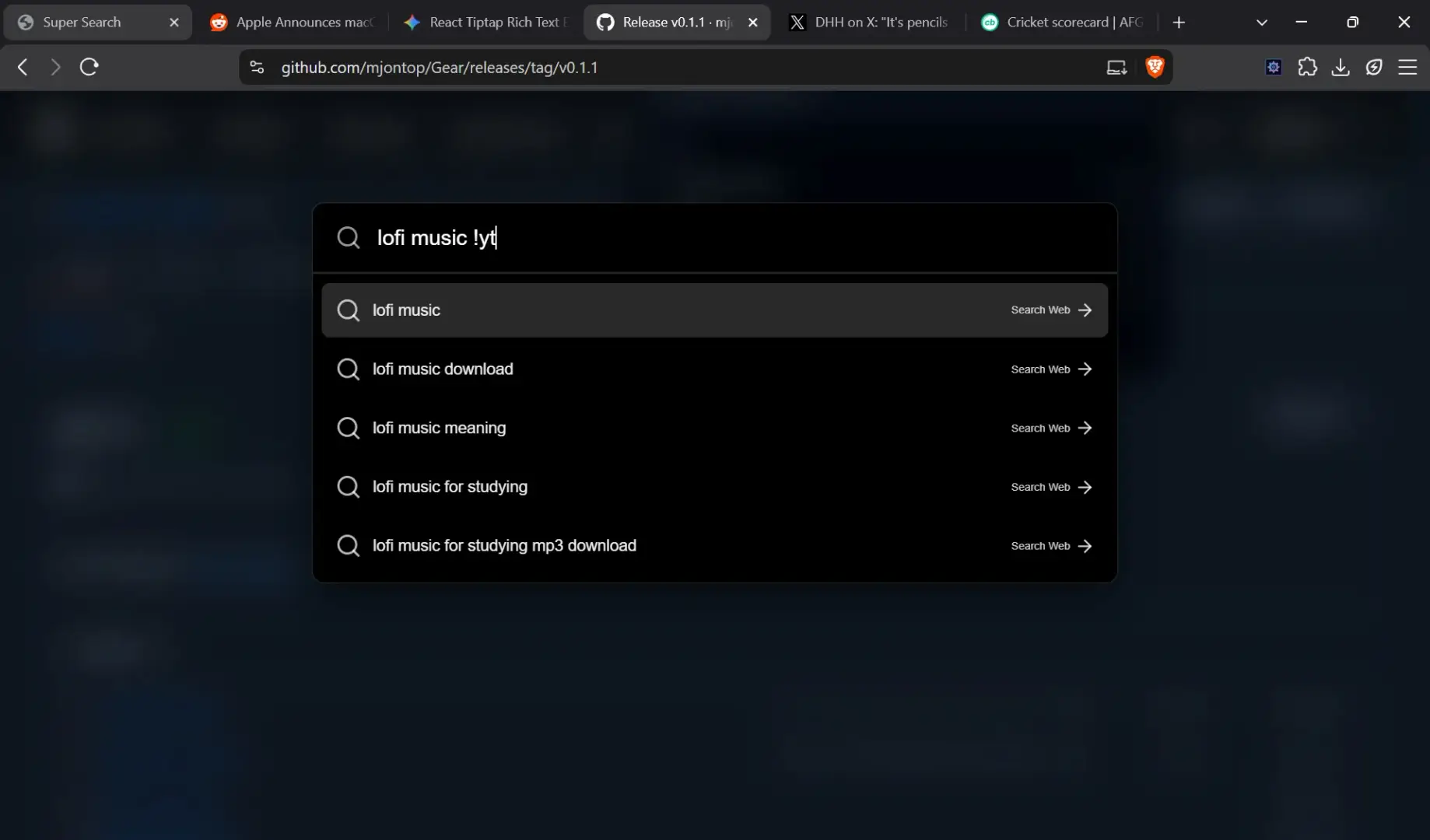
Task: Minimize the browser window
Action: click(1302, 23)
